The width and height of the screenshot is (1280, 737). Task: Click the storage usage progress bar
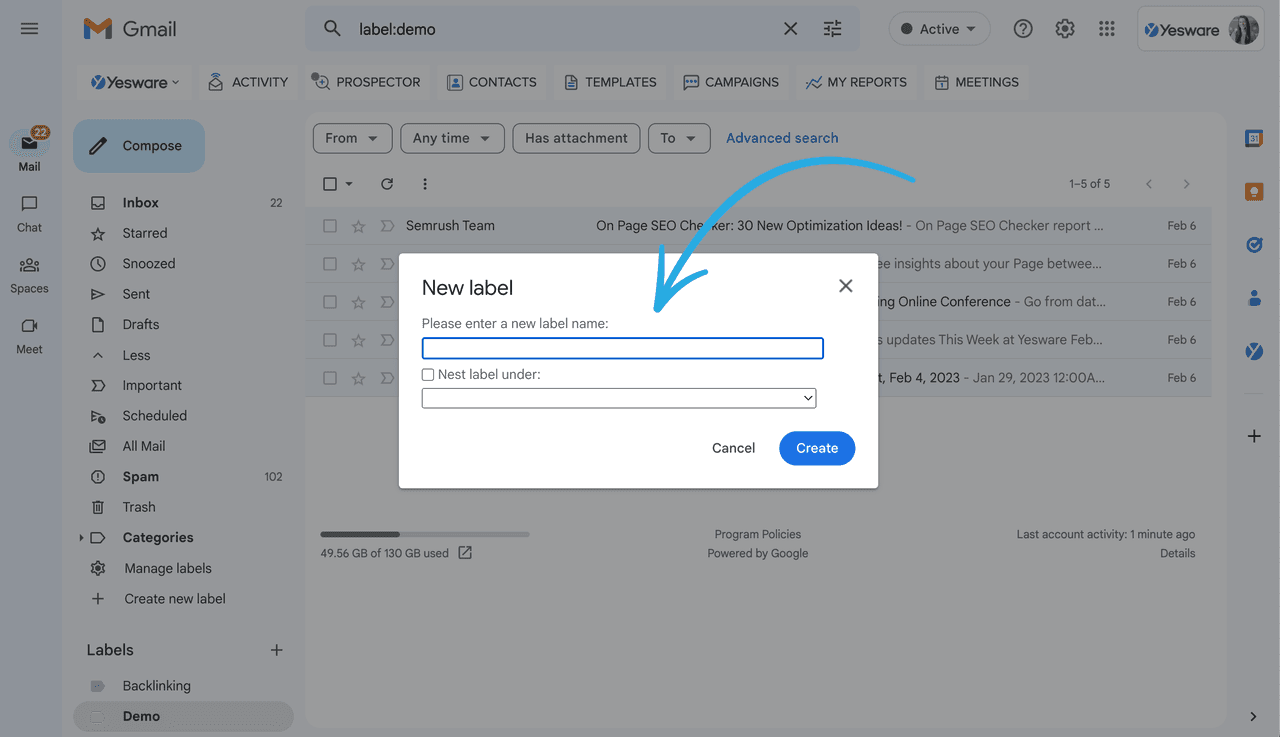(424, 534)
